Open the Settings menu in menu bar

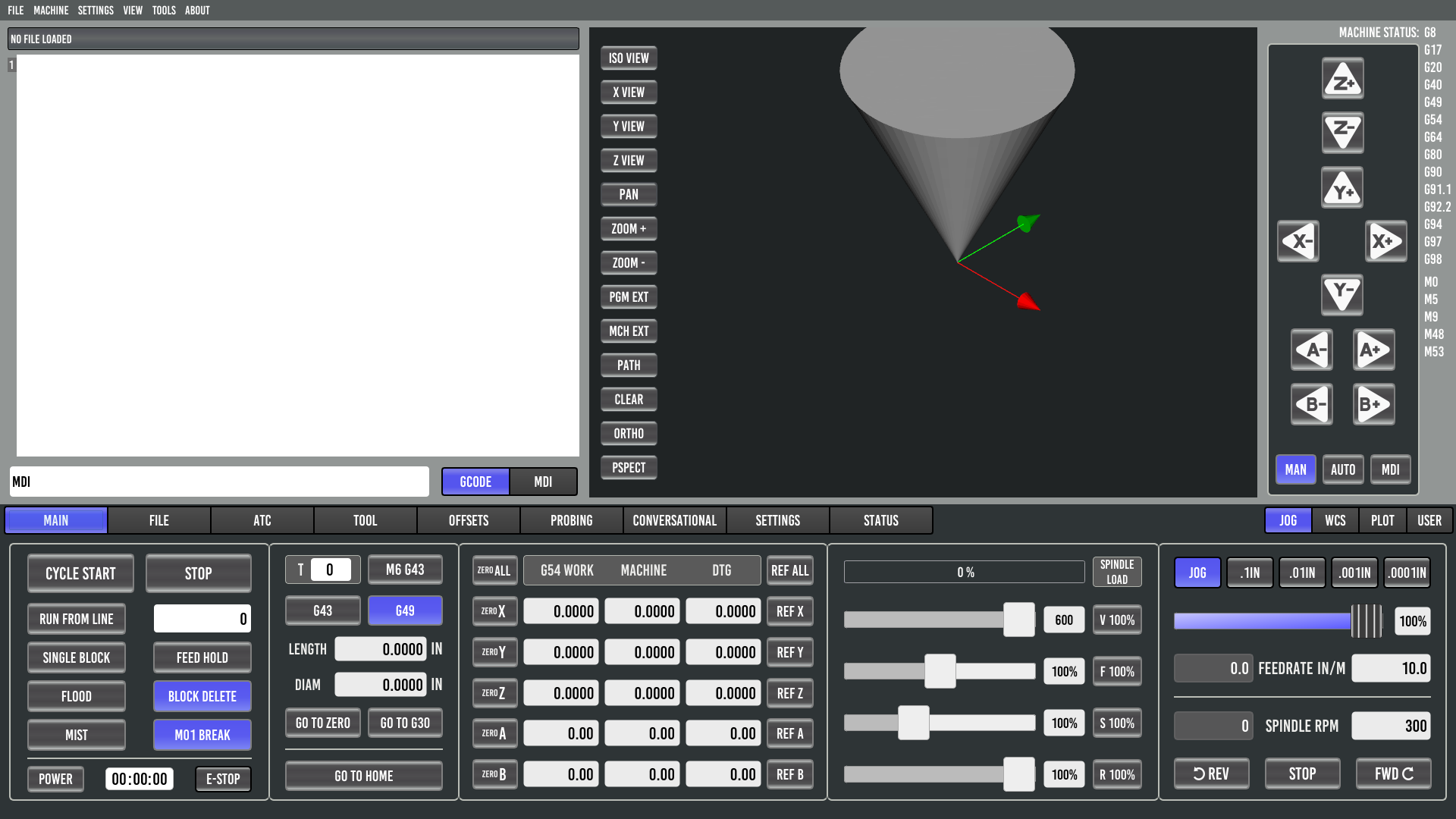point(96,11)
